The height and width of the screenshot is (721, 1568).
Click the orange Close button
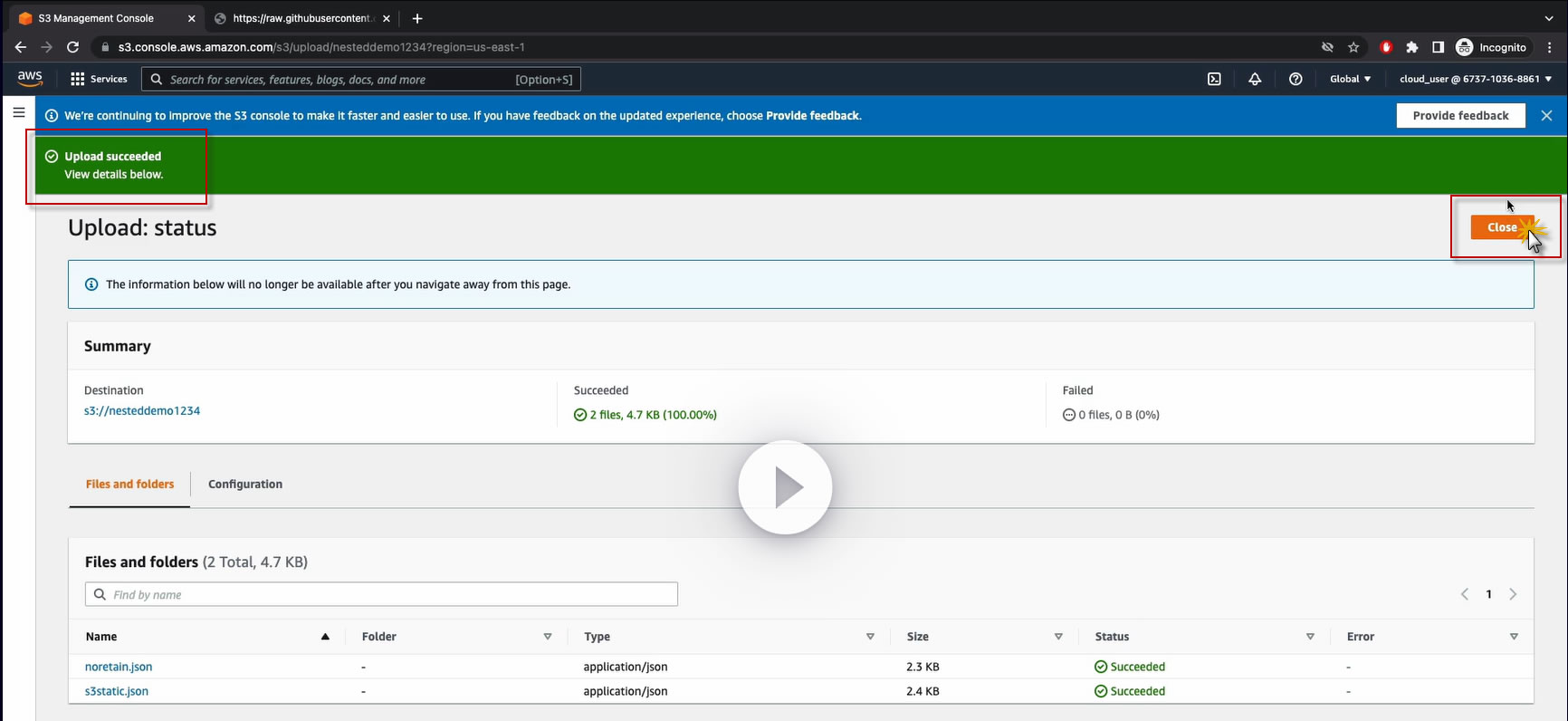click(x=1501, y=227)
